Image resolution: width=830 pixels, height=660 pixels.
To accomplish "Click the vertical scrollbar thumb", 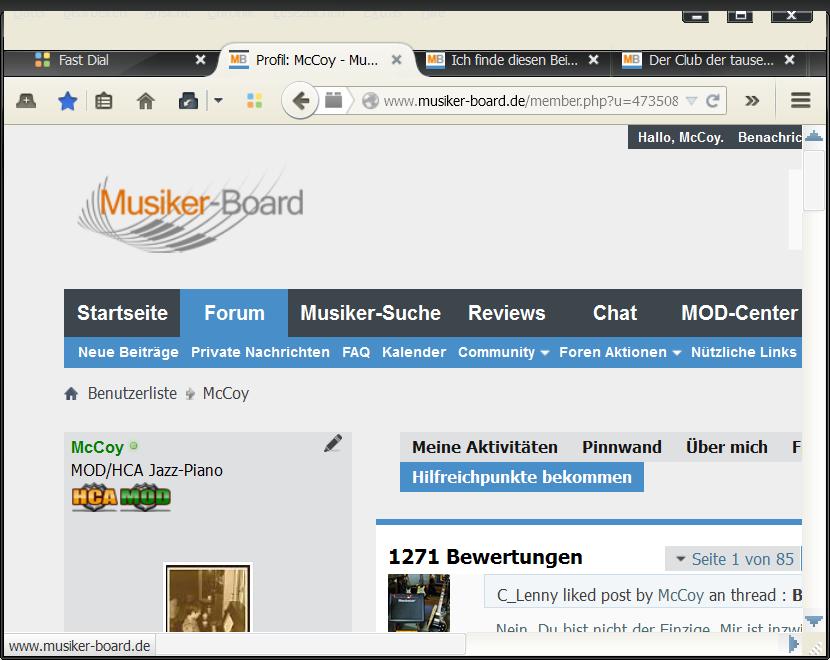I will 814,180.
